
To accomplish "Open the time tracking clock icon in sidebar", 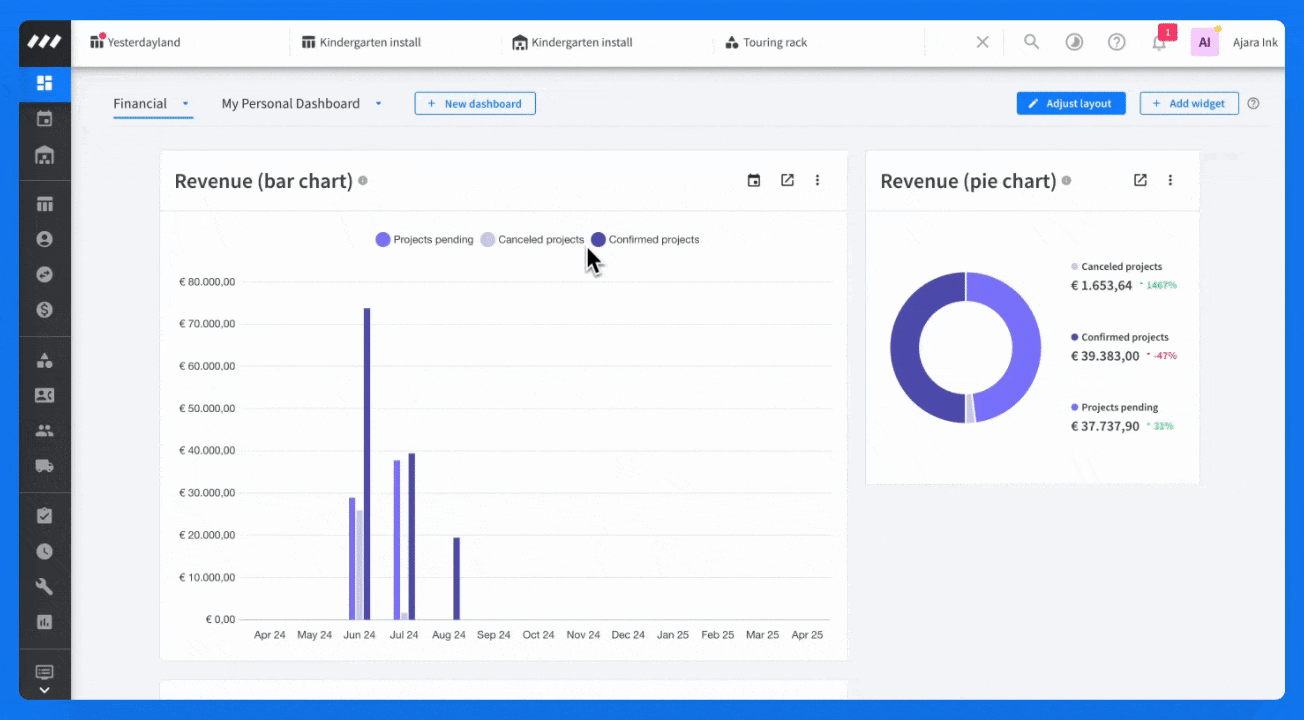I will 44,551.
